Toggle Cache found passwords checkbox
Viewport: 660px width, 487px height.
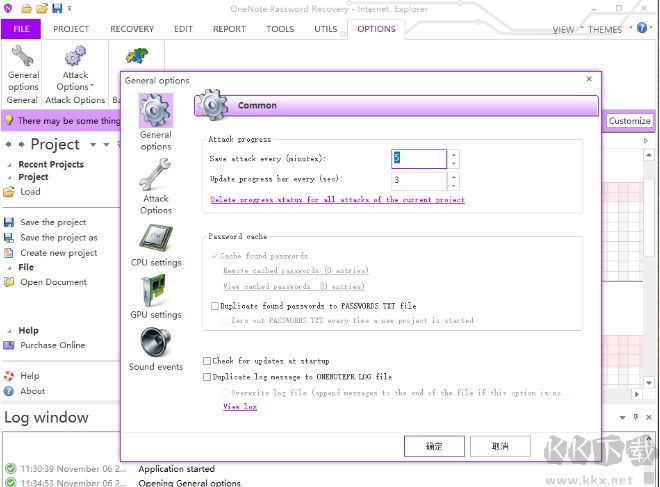point(215,256)
